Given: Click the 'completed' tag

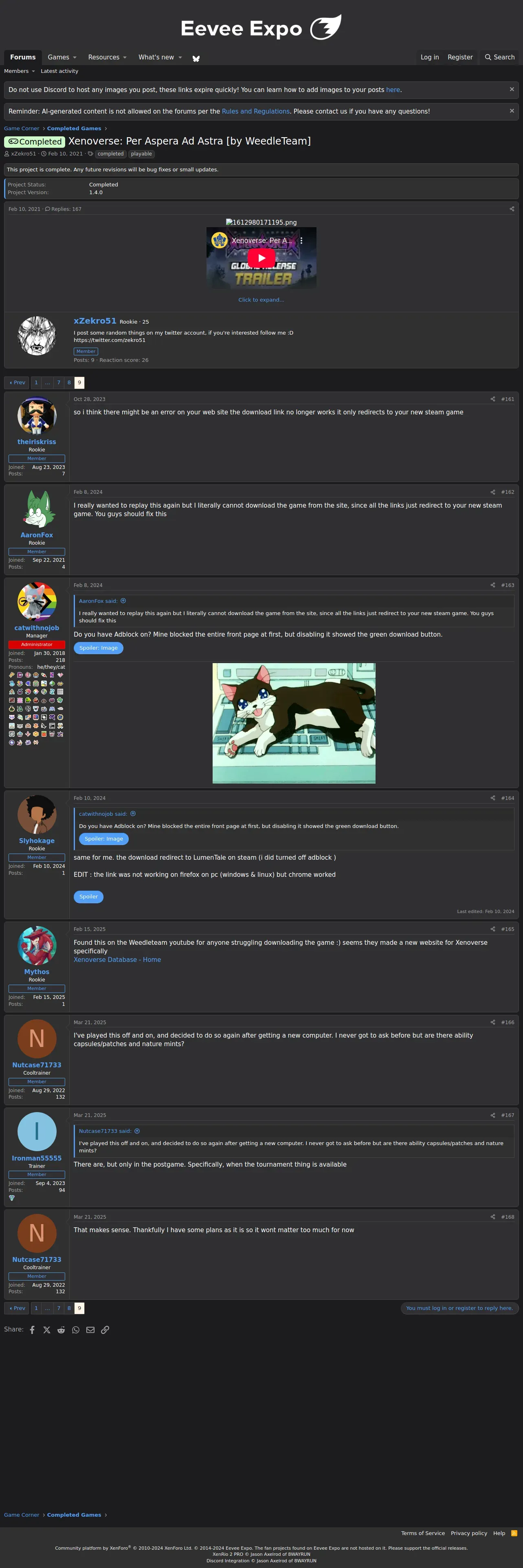Looking at the screenshot, I should pyautogui.click(x=111, y=154).
